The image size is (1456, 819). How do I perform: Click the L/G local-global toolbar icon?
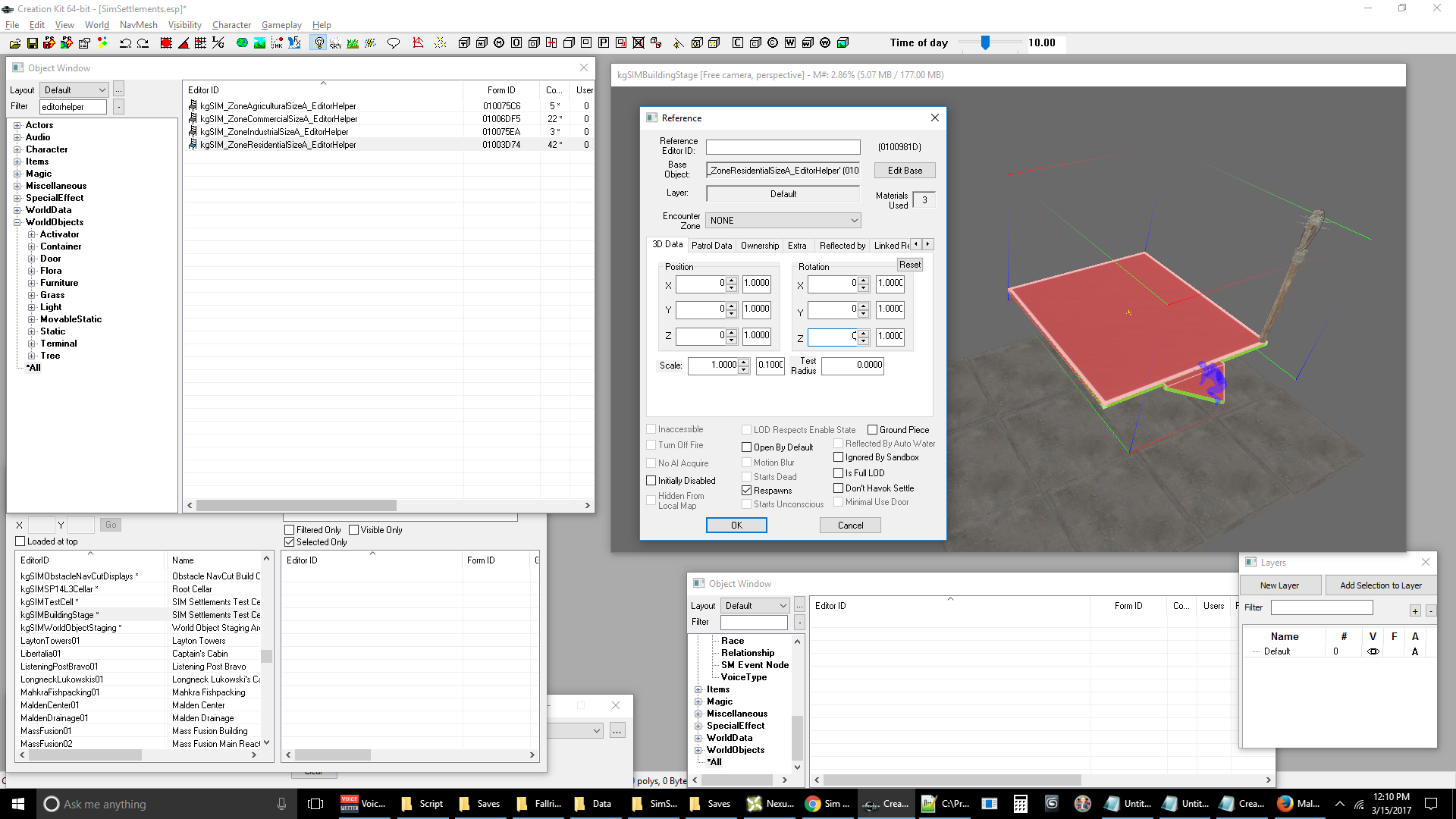coord(218,43)
